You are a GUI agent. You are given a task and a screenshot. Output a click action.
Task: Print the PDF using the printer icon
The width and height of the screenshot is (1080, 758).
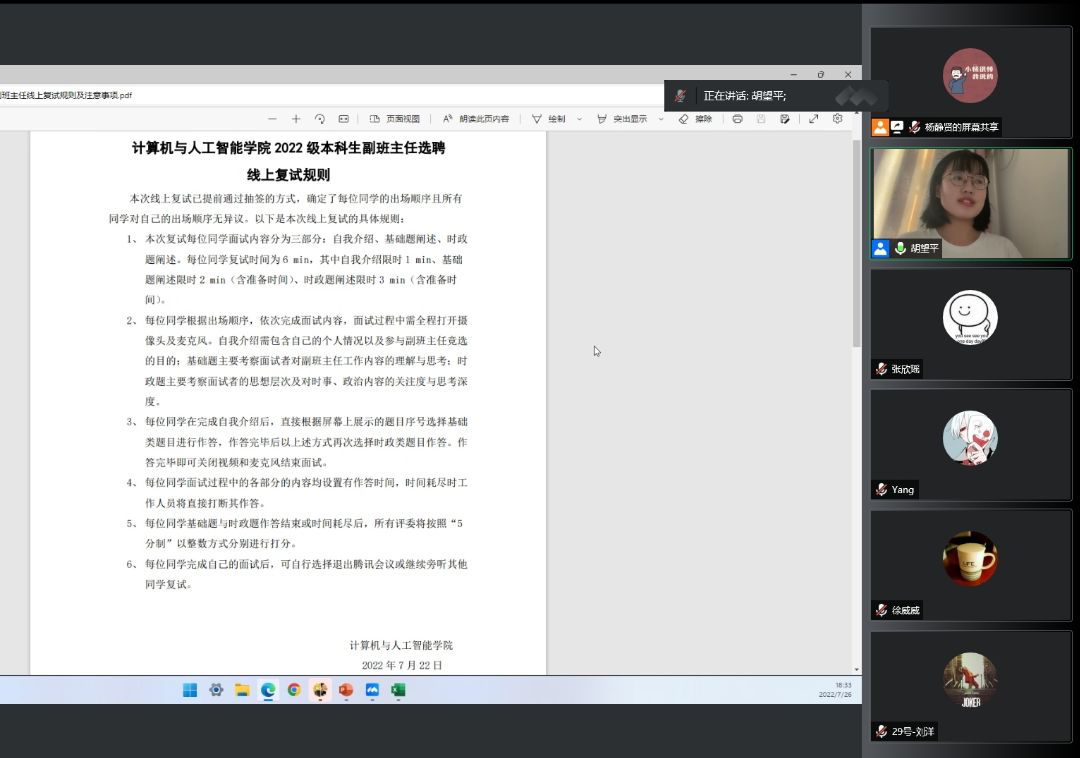coord(737,119)
